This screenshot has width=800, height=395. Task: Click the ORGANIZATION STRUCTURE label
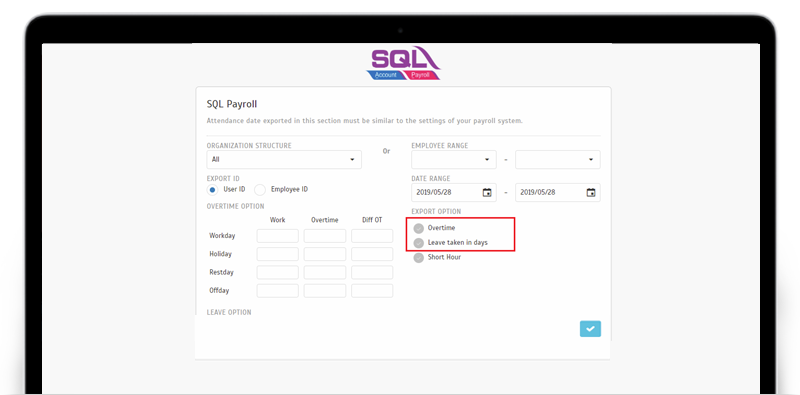(249, 145)
